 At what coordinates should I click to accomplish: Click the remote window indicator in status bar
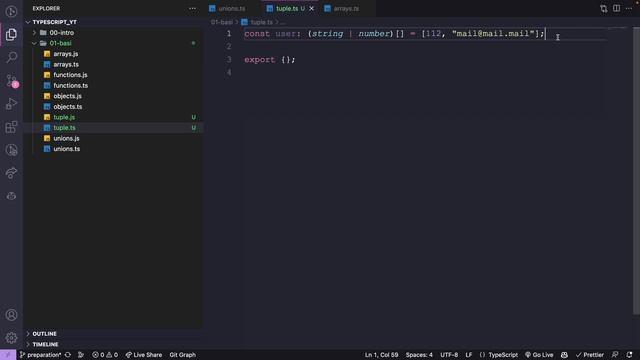tap(8, 355)
